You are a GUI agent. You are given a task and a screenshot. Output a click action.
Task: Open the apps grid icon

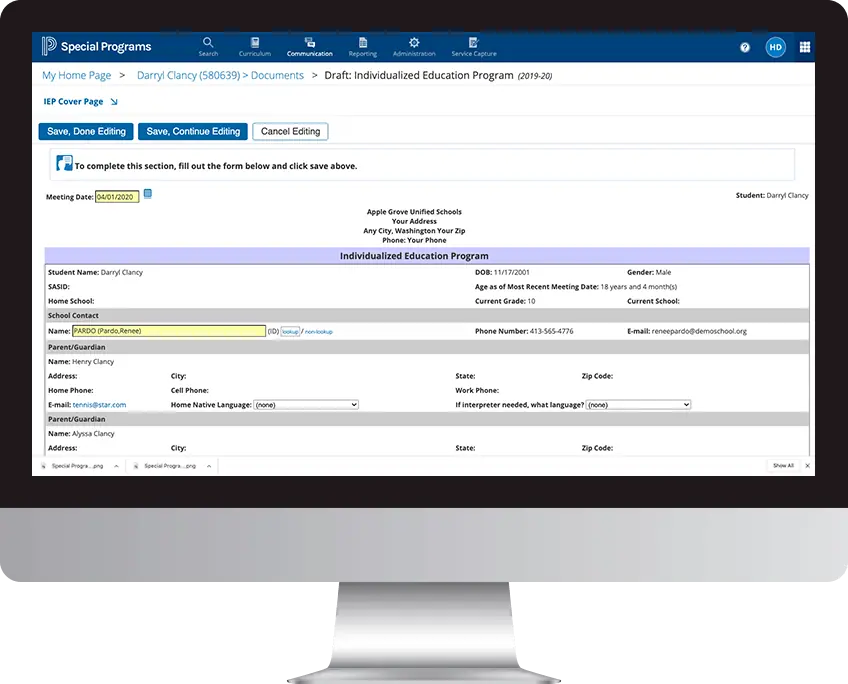click(x=804, y=47)
